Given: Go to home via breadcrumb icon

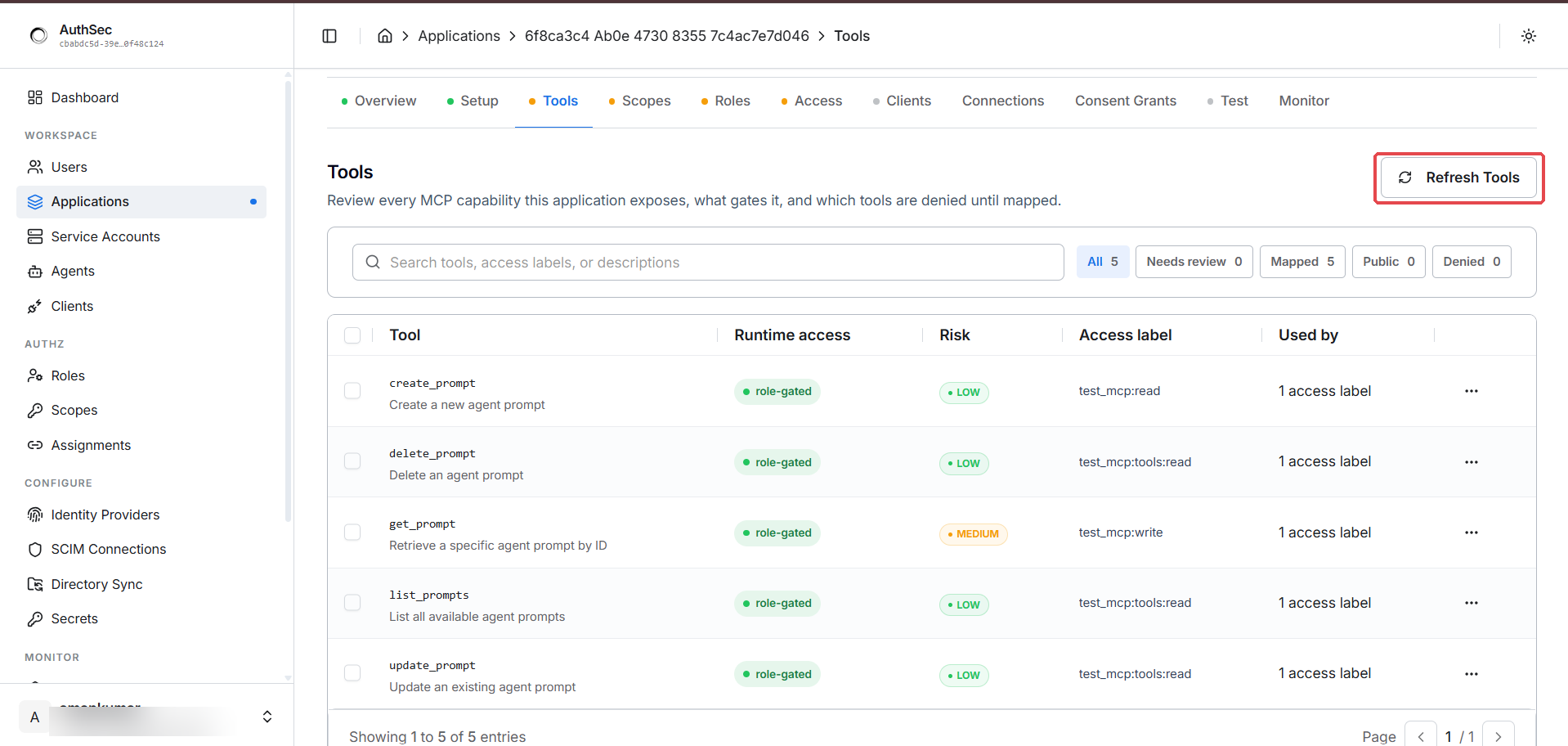Looking at the screenshot, I should (x=385, y=36).
